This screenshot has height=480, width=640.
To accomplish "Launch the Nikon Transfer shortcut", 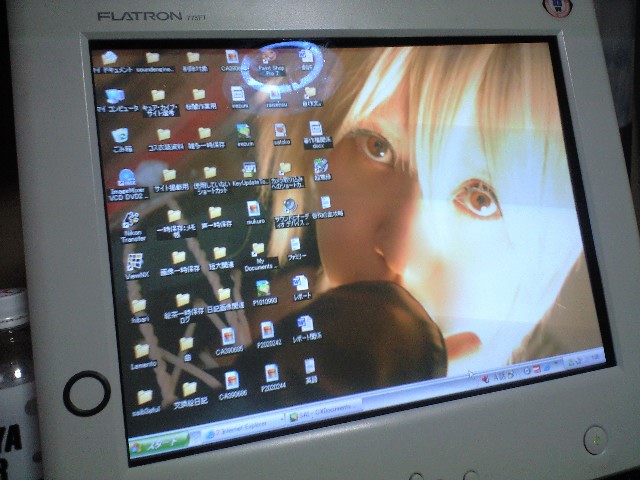I will 132,227.
